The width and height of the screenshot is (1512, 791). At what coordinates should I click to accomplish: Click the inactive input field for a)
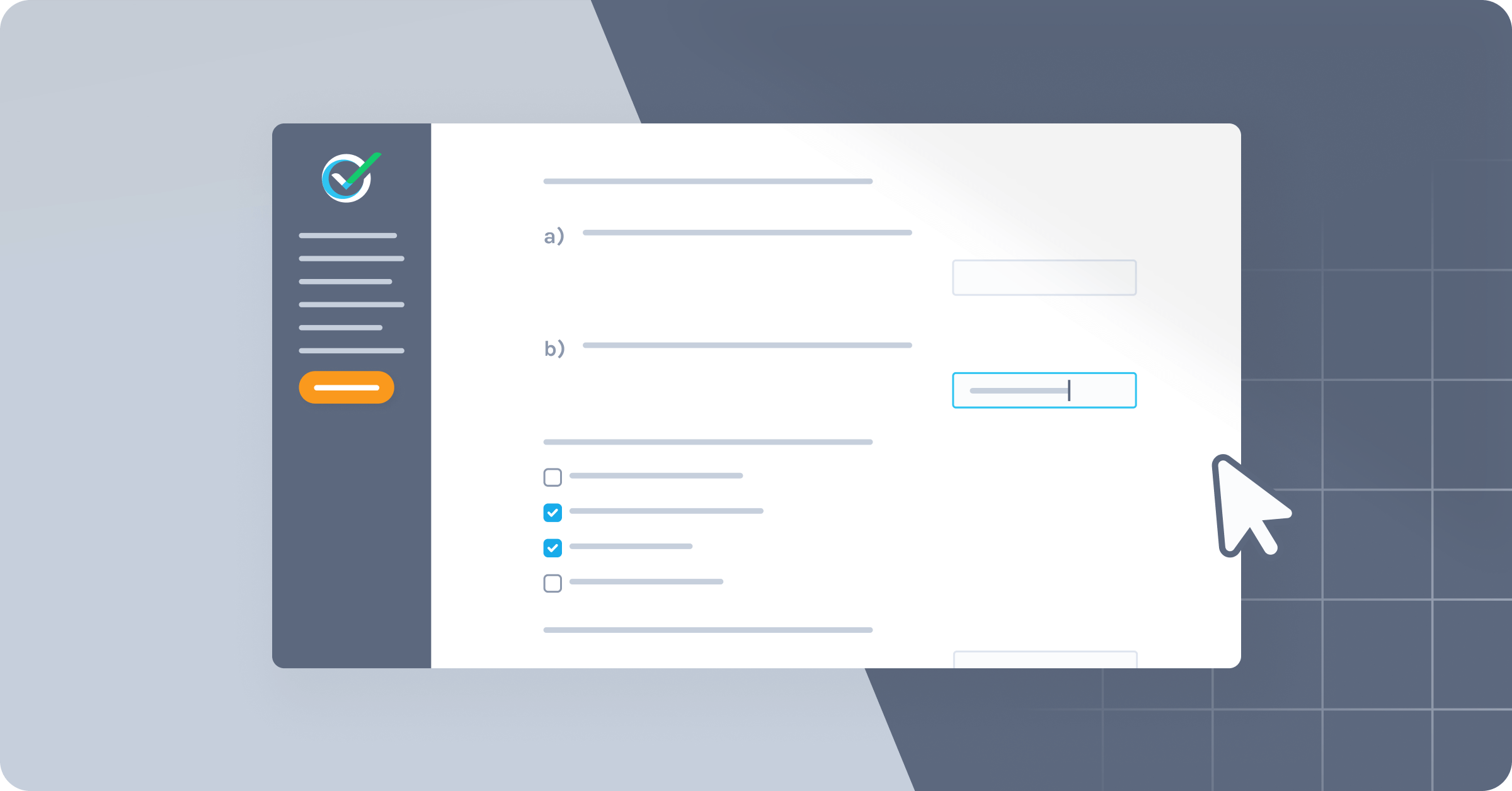tap(1044, 278)
